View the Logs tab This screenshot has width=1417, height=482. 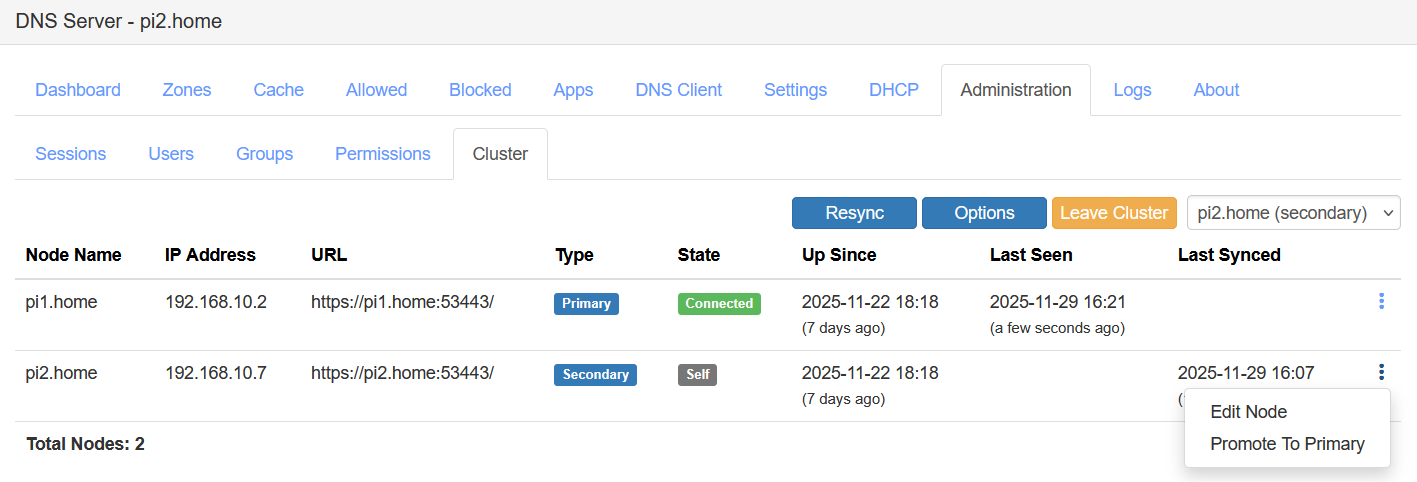point(1132,90)
